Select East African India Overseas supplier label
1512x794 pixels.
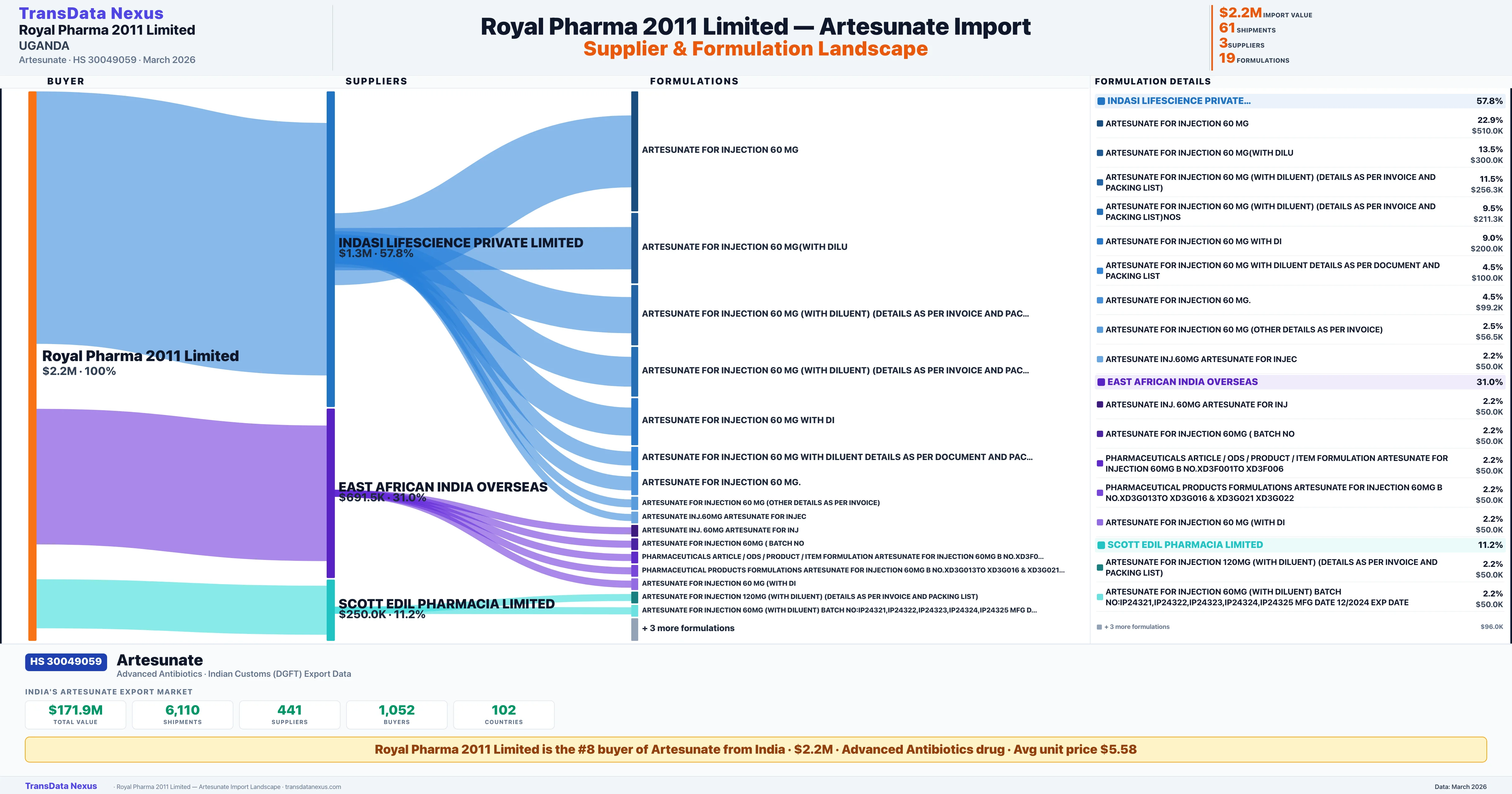click(x=443, y=487)
